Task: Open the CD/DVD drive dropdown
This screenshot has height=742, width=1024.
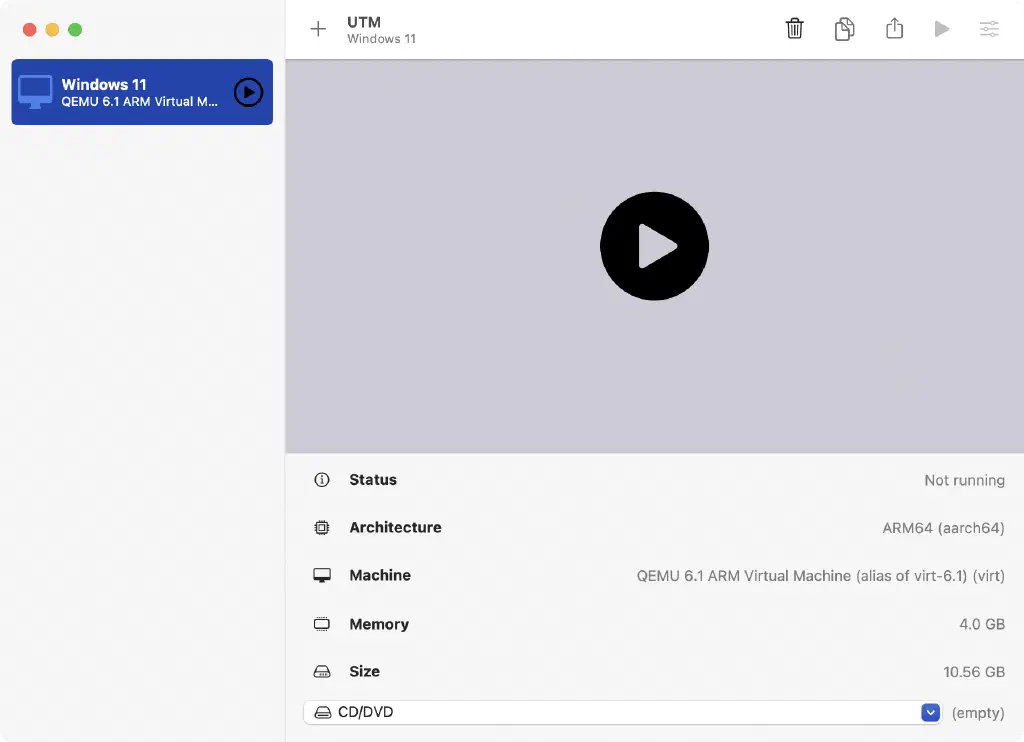Action: click(620, 713)
